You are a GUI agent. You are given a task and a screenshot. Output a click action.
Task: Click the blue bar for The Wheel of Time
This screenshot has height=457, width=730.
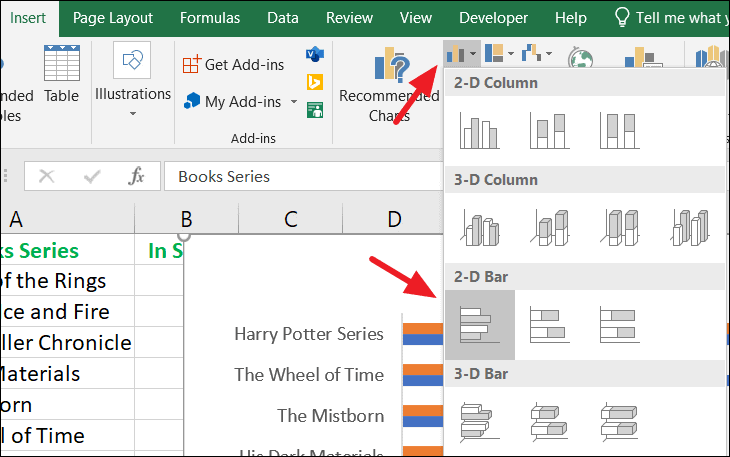coord(423,380)
